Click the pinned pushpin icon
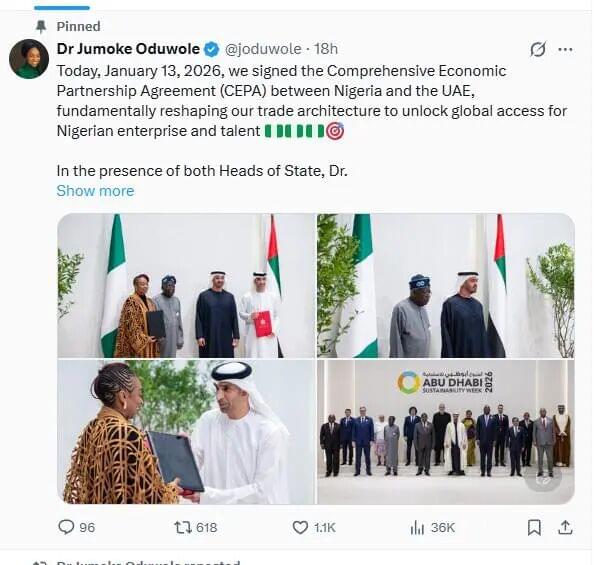Image resolution: width=594 pixels, height=565 pixels. [40, 27]
